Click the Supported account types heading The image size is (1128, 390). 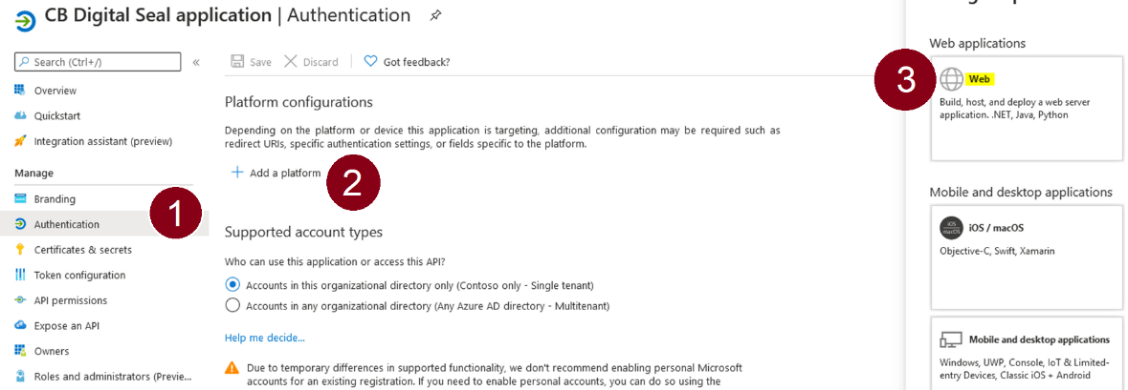(304, 232)
